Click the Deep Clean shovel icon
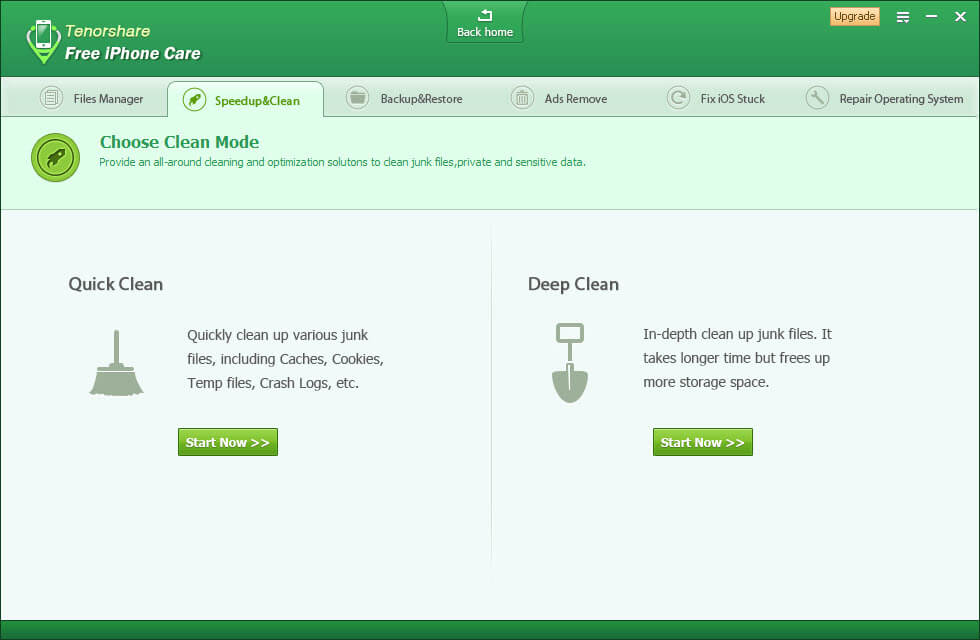 pyautogui.click(x=570, y=362)
